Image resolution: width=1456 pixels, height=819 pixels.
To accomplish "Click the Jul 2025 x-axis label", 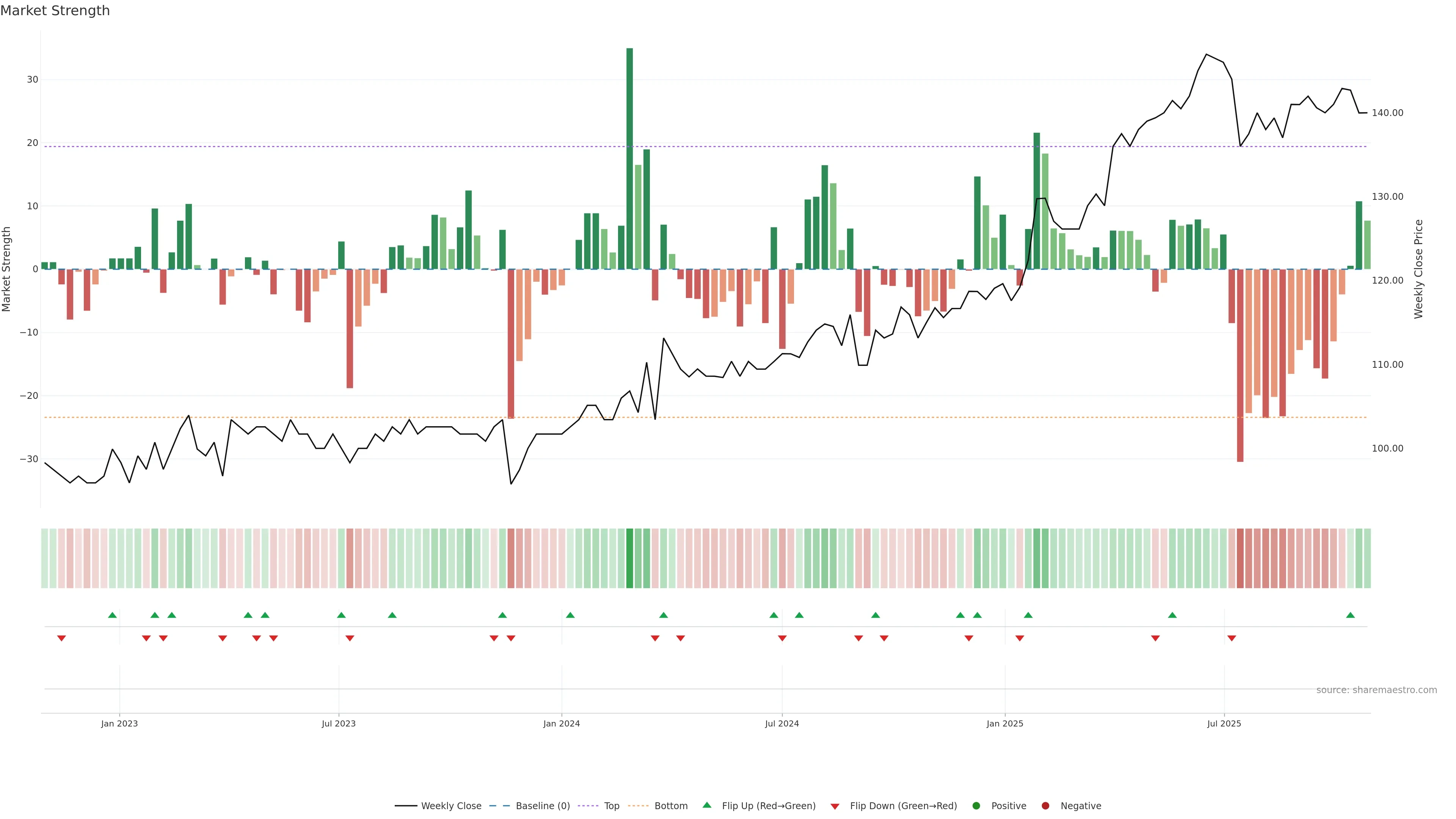I will click(x=1224, y=723).
